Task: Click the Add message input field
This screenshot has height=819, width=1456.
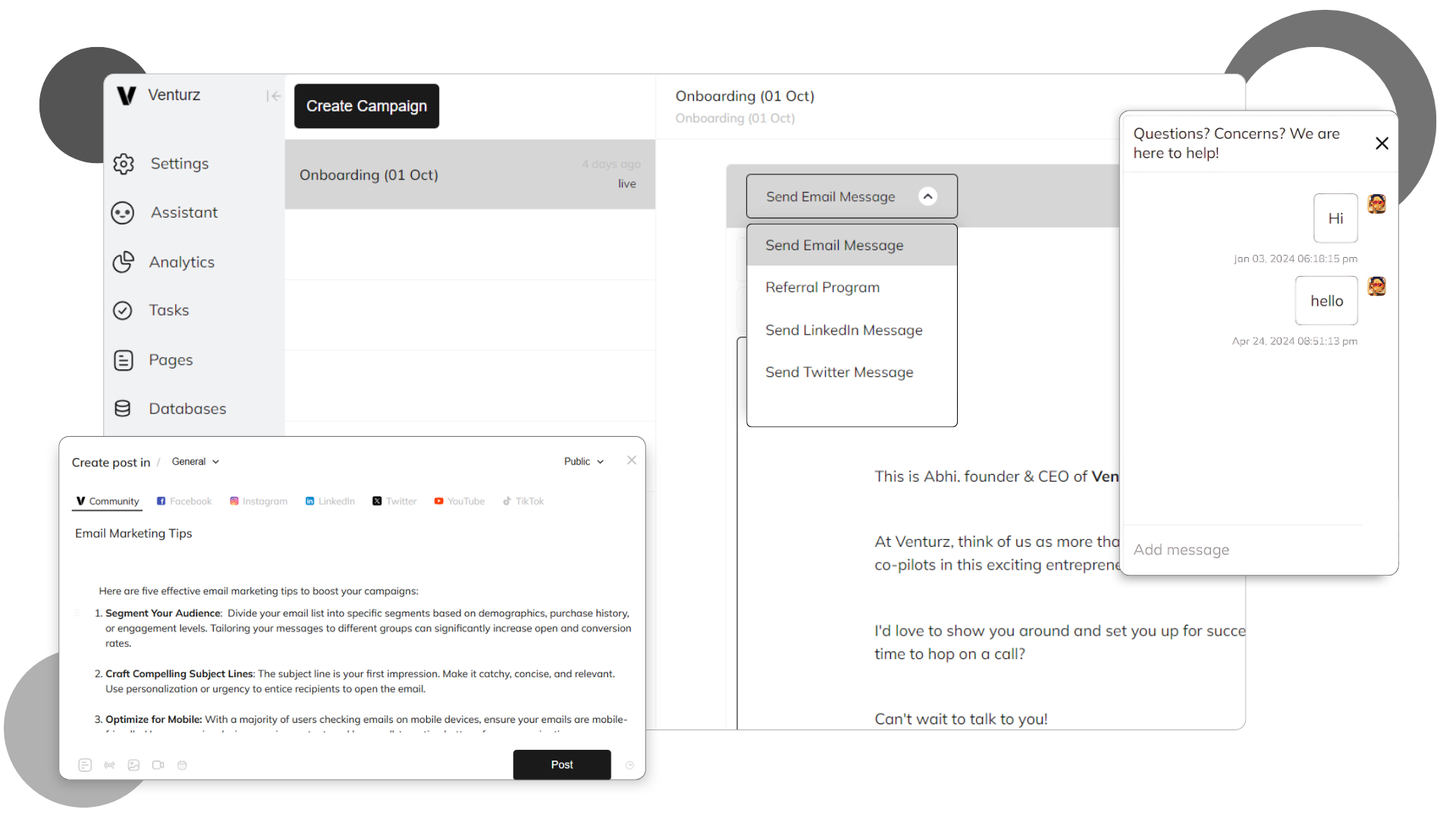Action: pos(1244,550)
